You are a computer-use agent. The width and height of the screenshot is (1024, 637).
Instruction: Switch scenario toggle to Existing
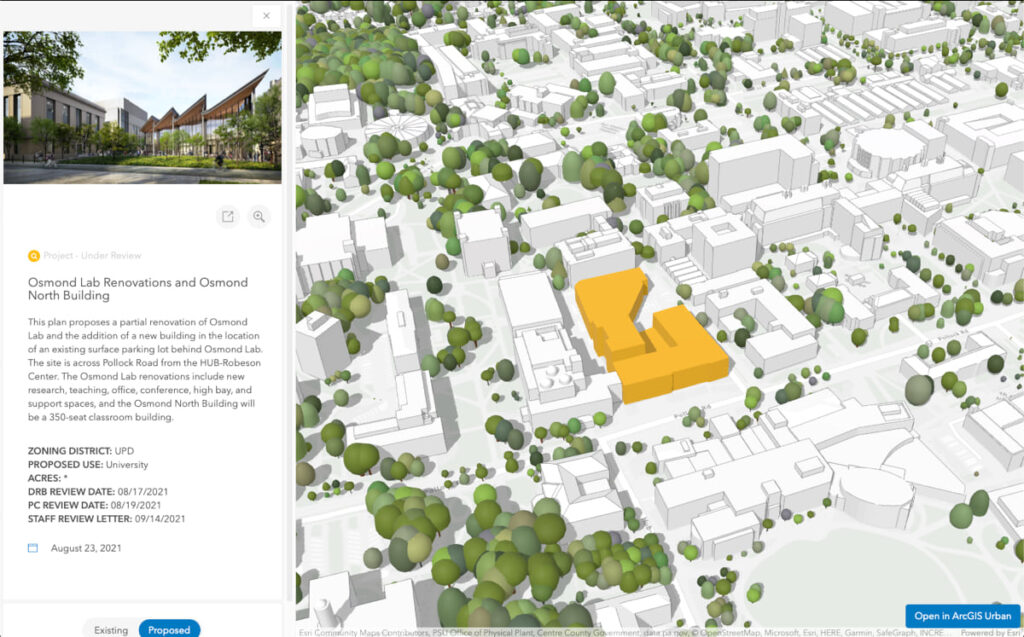(x=111, y=630)
